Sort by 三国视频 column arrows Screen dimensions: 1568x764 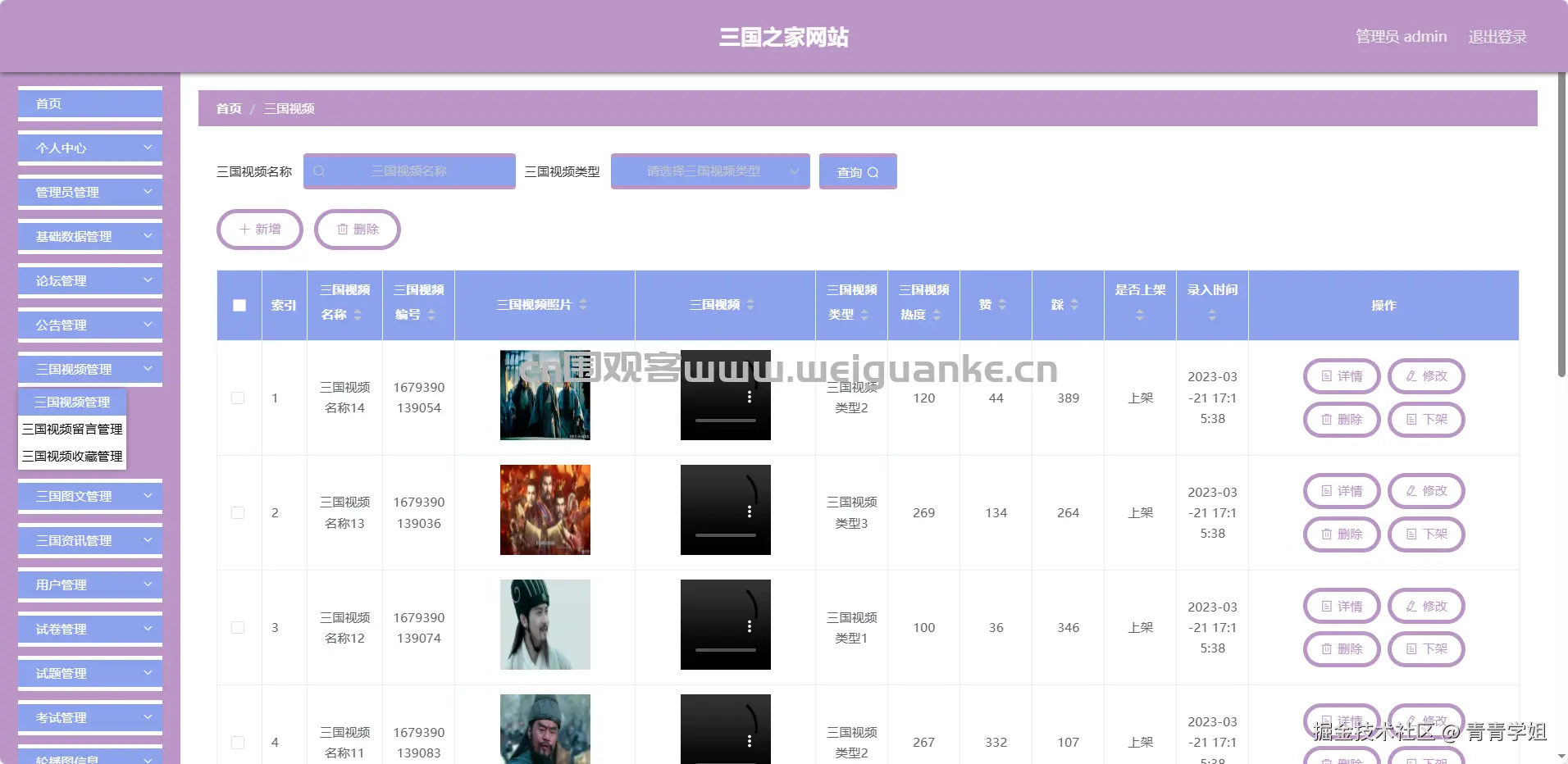[x=750, y=304]
